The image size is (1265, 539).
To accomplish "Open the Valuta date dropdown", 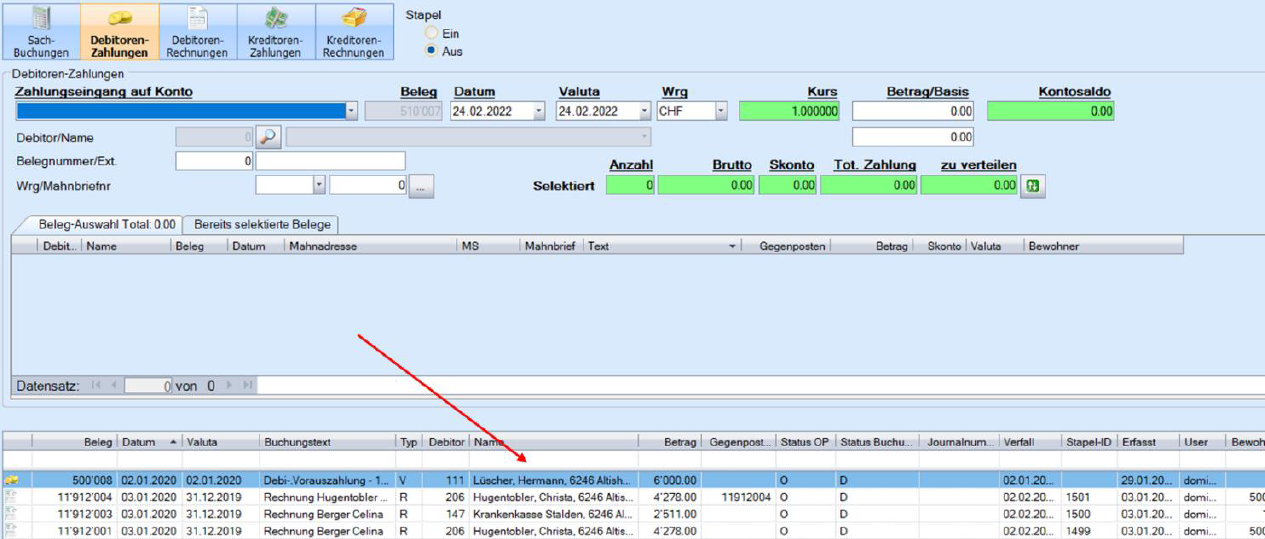I will tap(644, 112).
